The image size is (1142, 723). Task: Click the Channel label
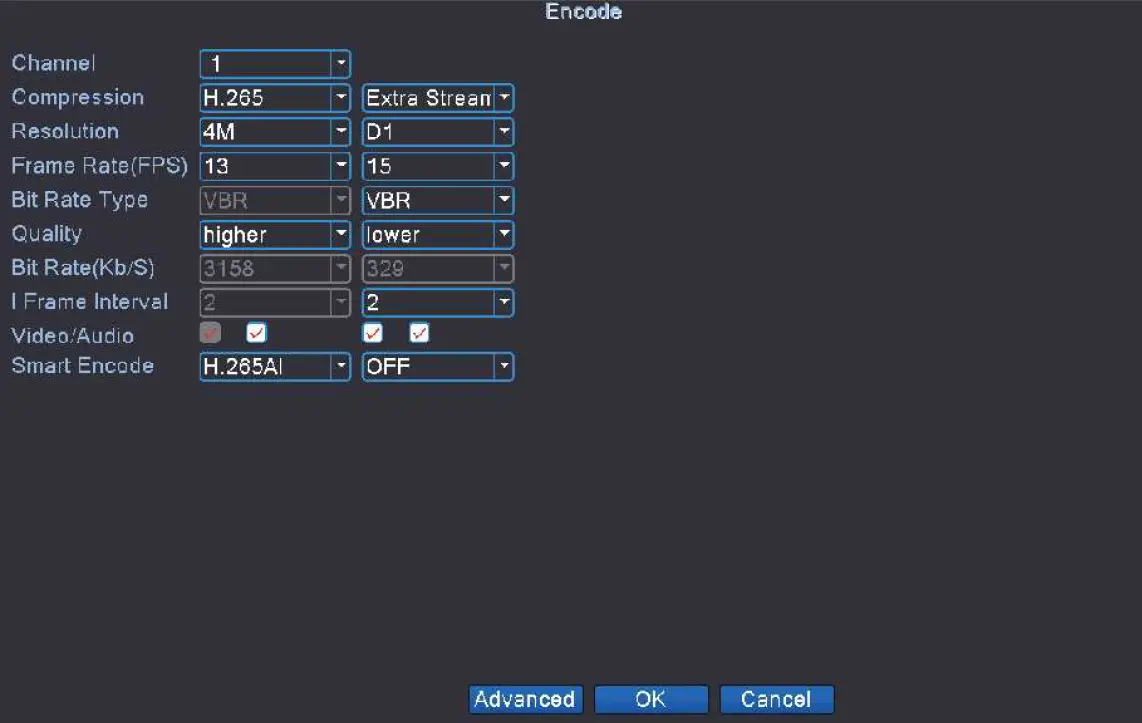tap(53, 63)
